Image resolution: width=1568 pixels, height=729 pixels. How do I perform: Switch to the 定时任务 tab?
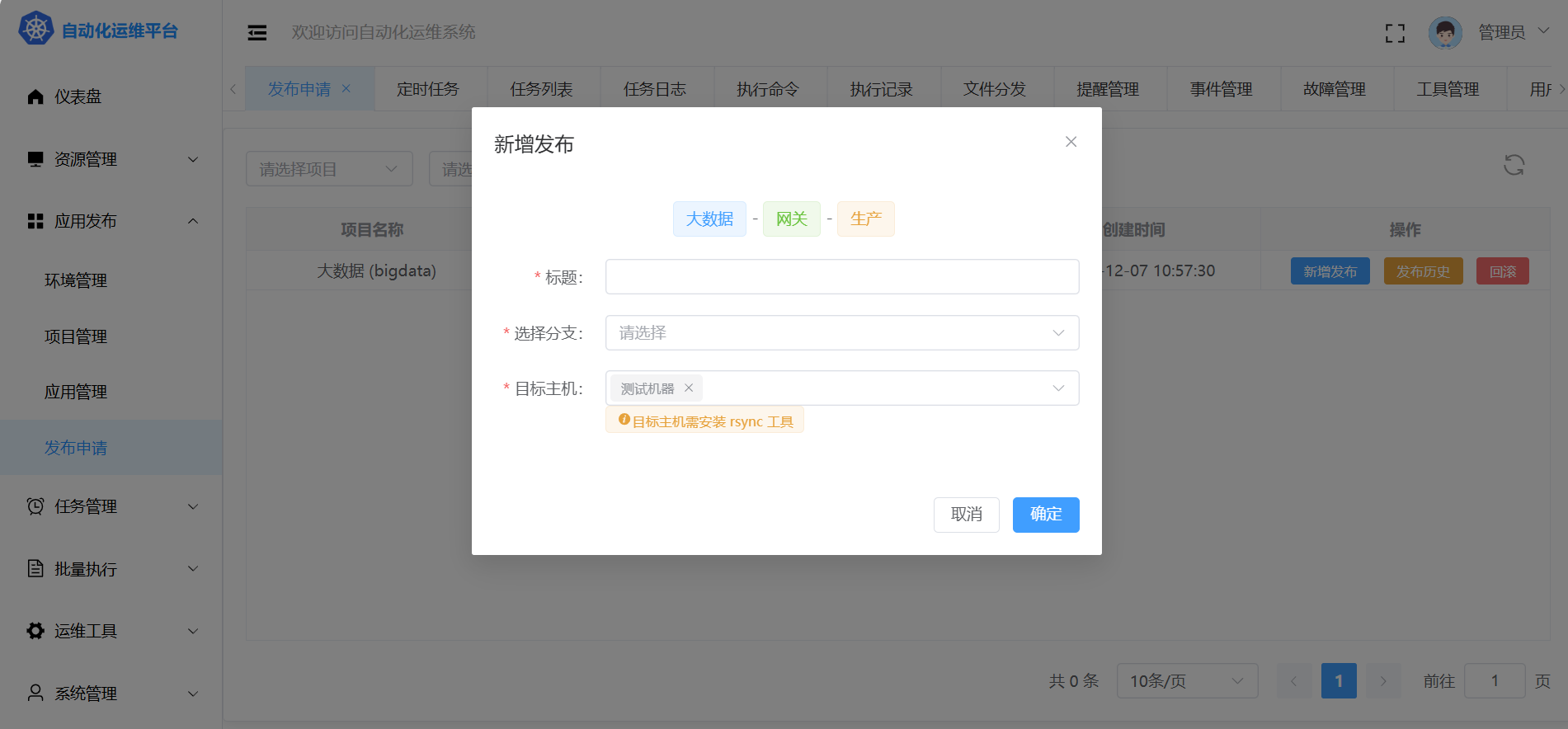point(428,89)
